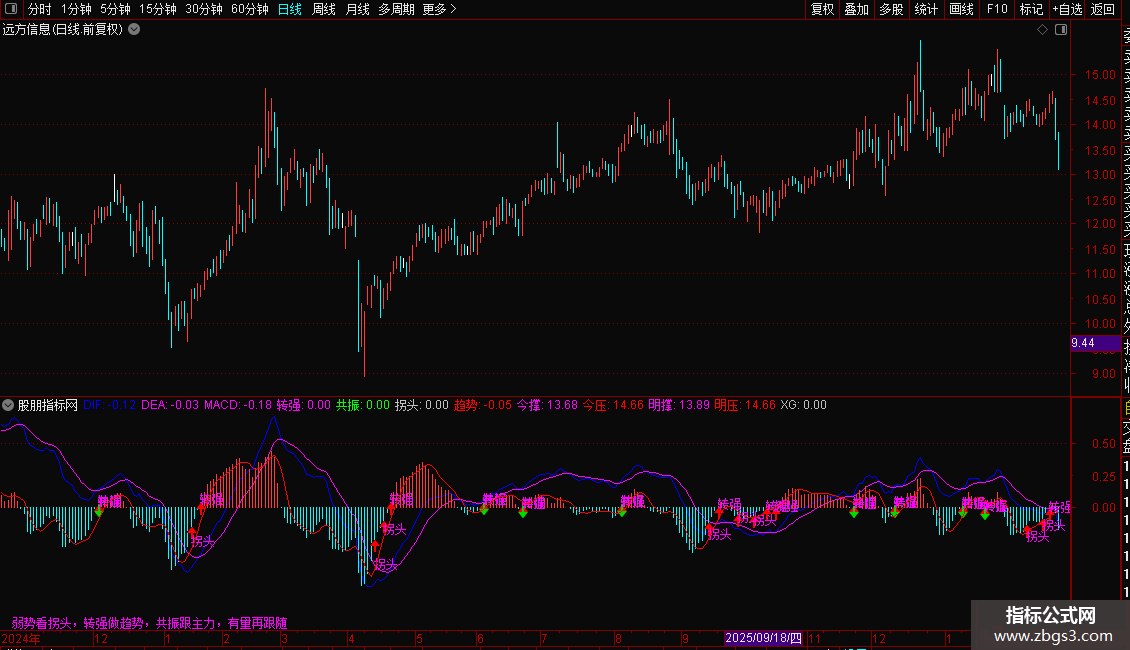
Task: Click the DIF: -0.12 value label
Action: click(110, 405)
